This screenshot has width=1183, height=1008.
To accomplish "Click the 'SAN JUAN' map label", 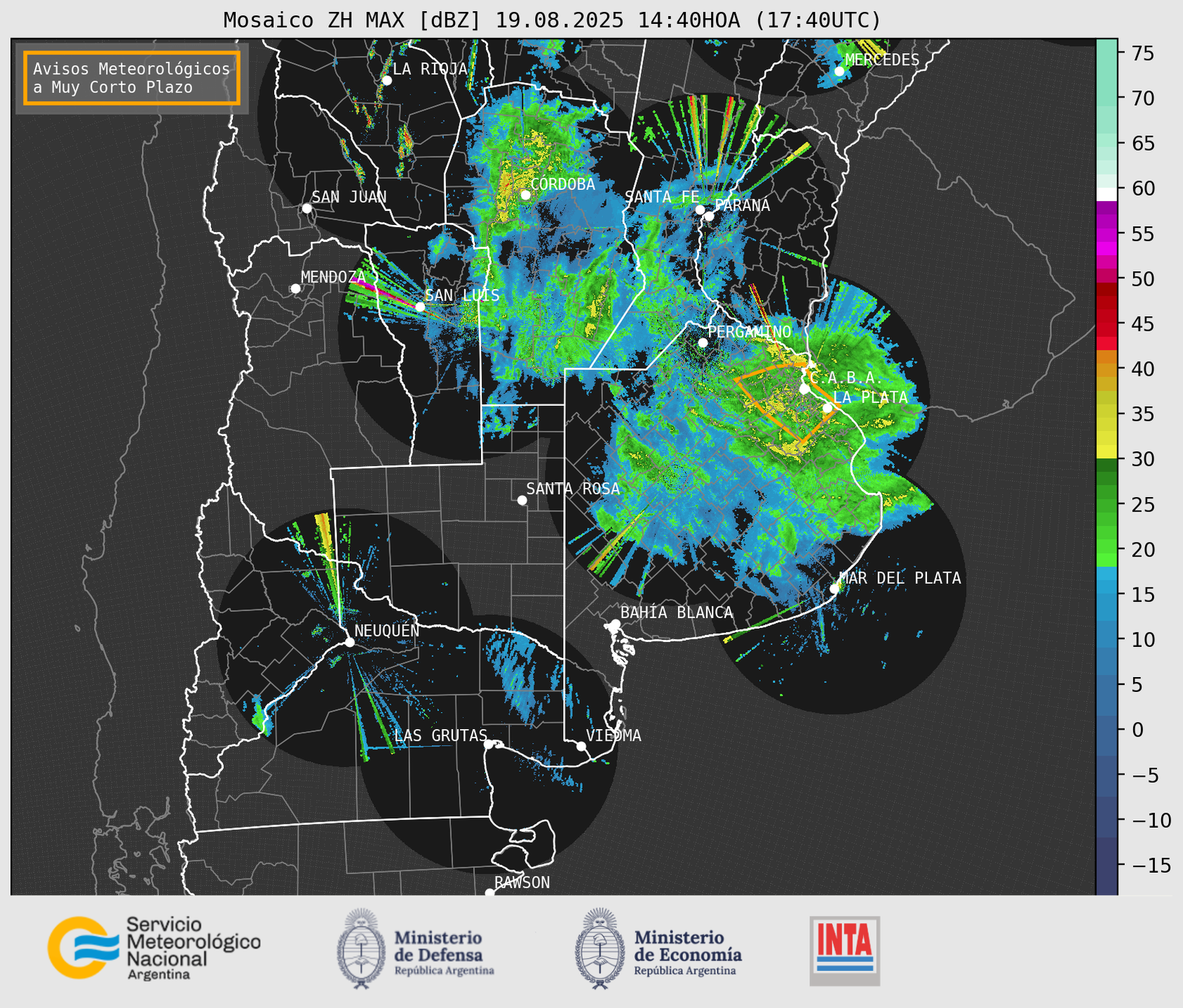I will pos(349,197).
